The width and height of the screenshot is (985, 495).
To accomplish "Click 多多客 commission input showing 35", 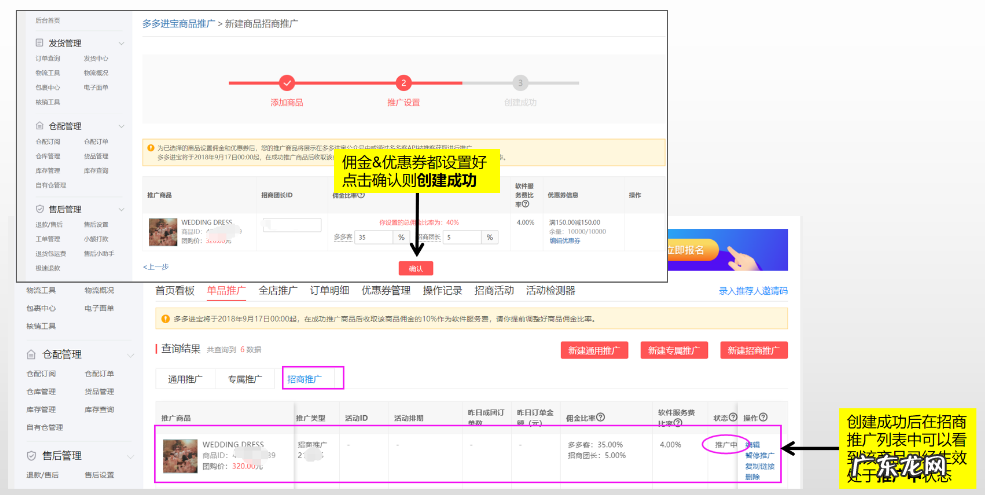I will point(374,237).
